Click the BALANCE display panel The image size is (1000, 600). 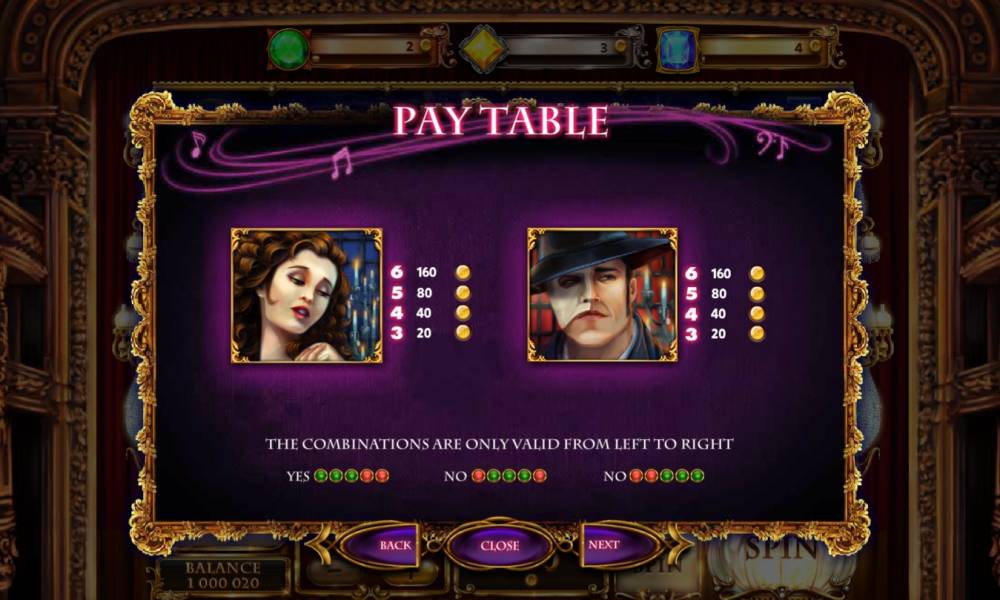pyautogui.click(x=223, y=574)
